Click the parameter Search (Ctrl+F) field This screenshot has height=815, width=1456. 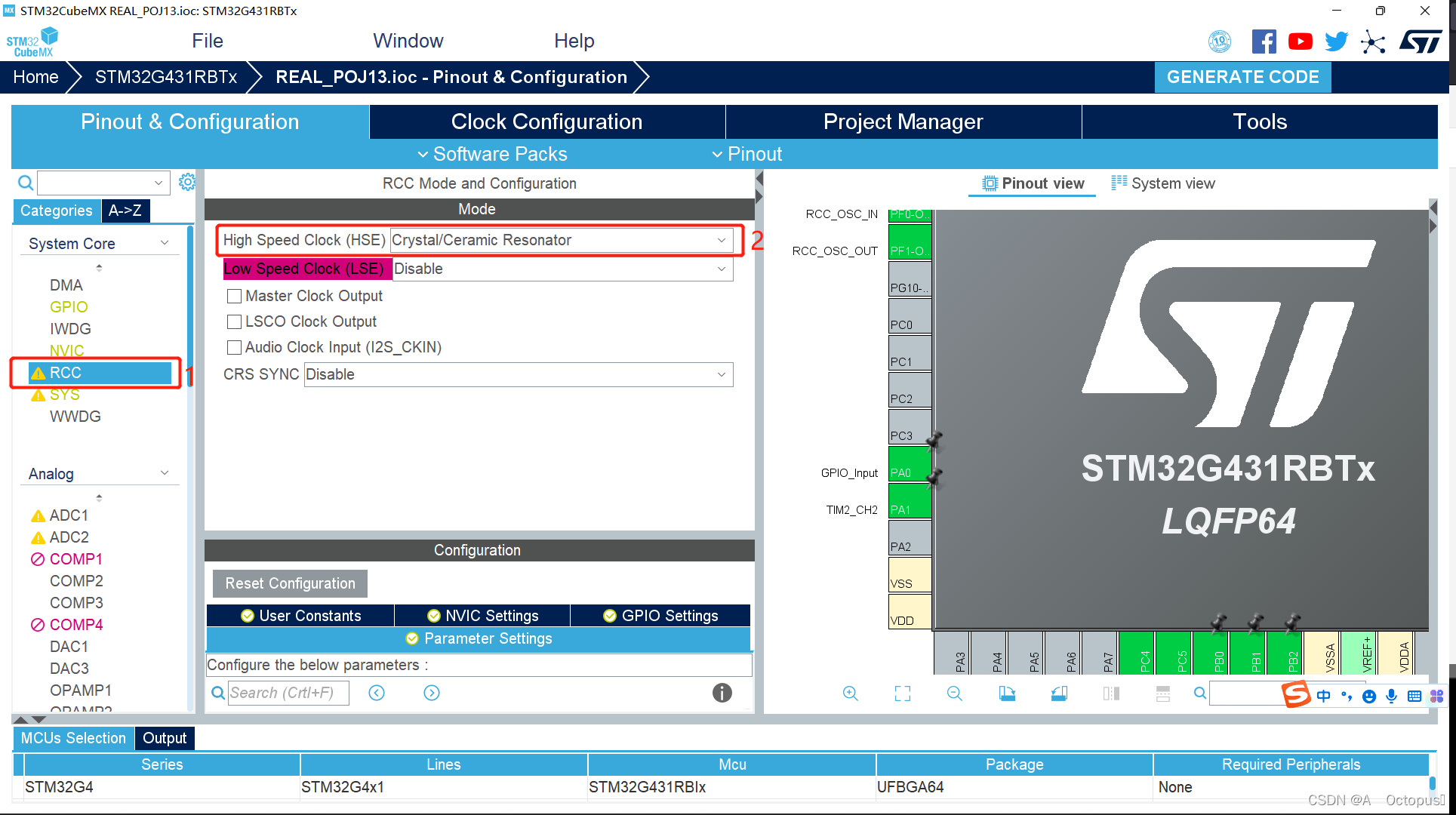(x=288, y=693)
